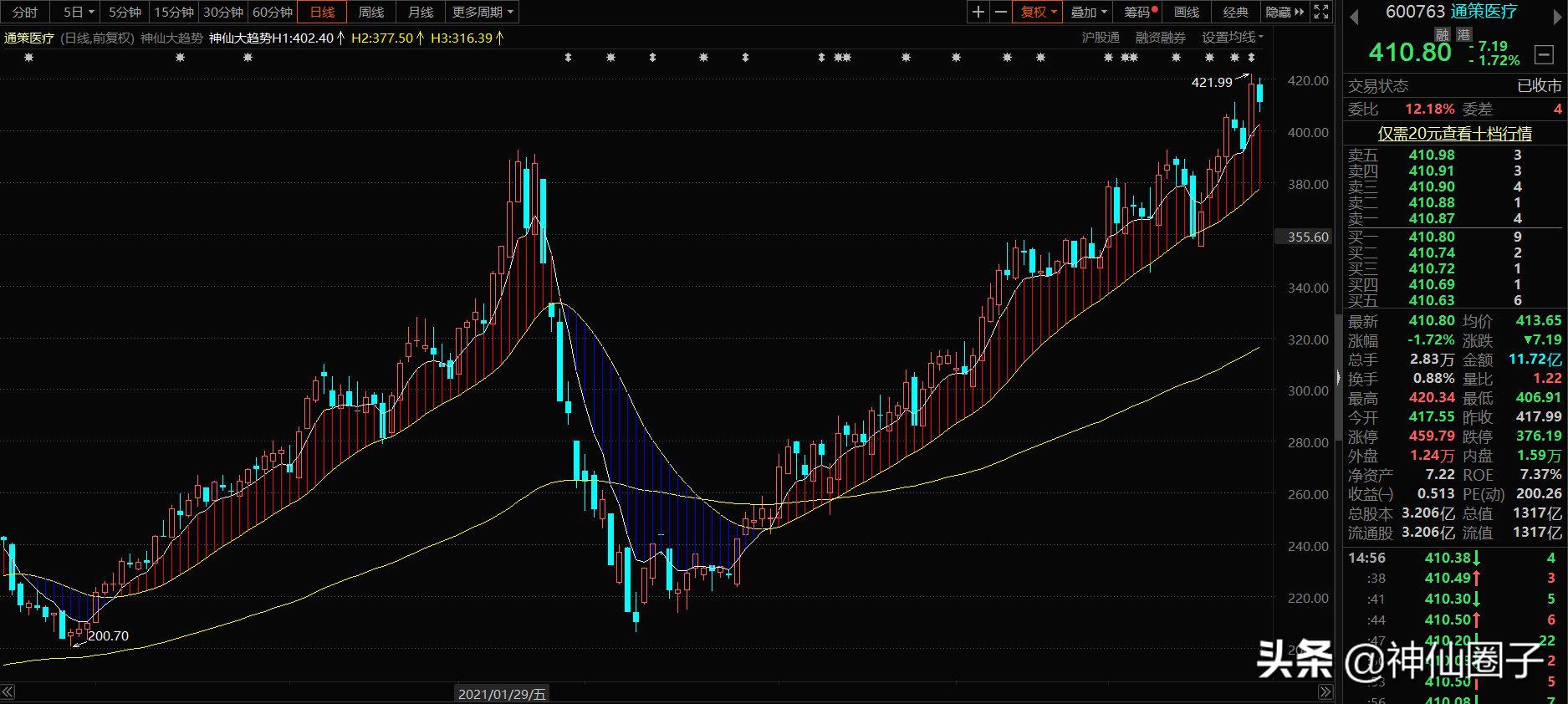This screenshot has height=704, width=1568.
Task: Select the 周线 weekly chart tab
Action: tap(371, 12)
